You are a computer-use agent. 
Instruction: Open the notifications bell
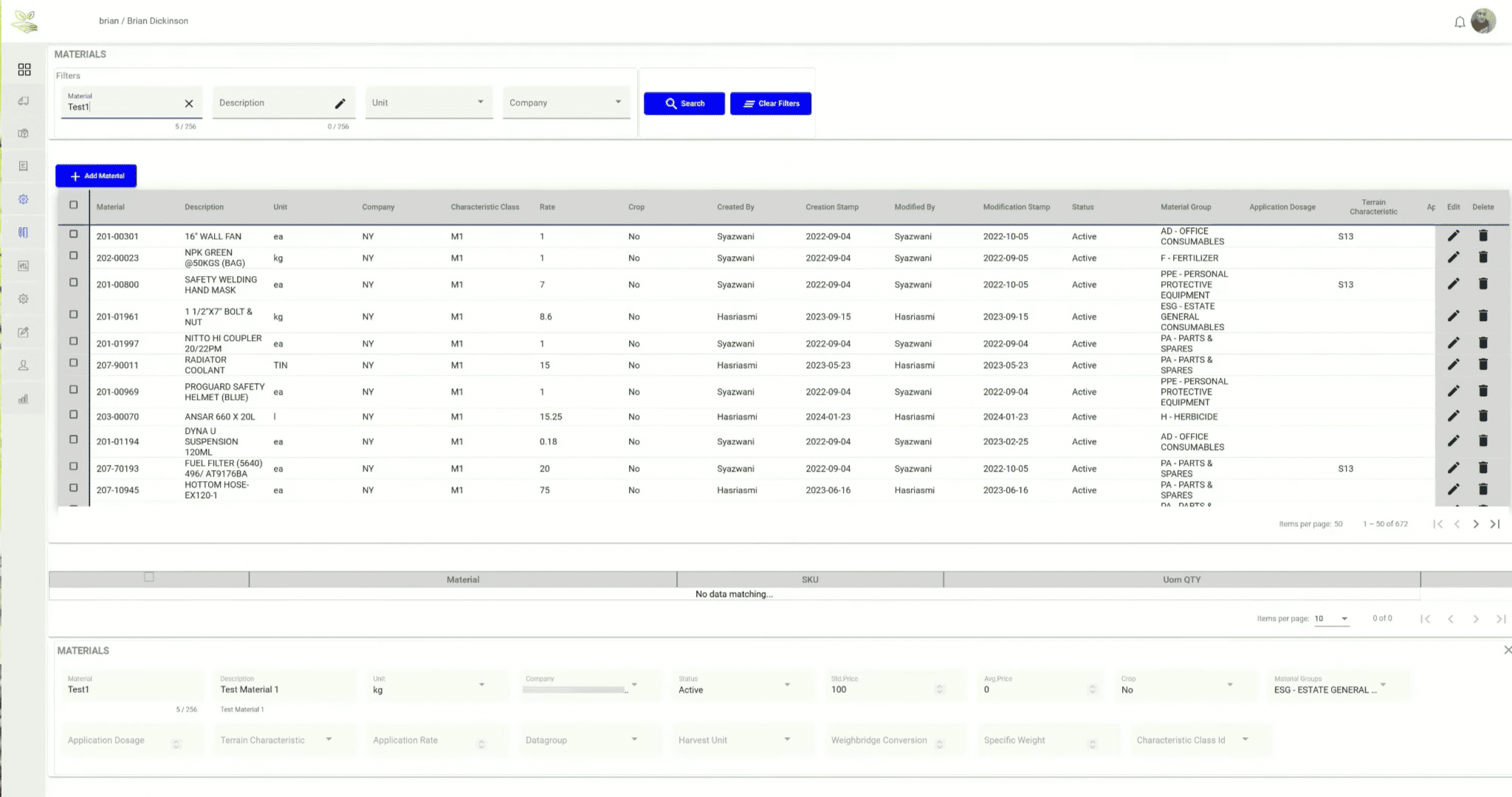pyautogui.click(x=1460, y=22)
